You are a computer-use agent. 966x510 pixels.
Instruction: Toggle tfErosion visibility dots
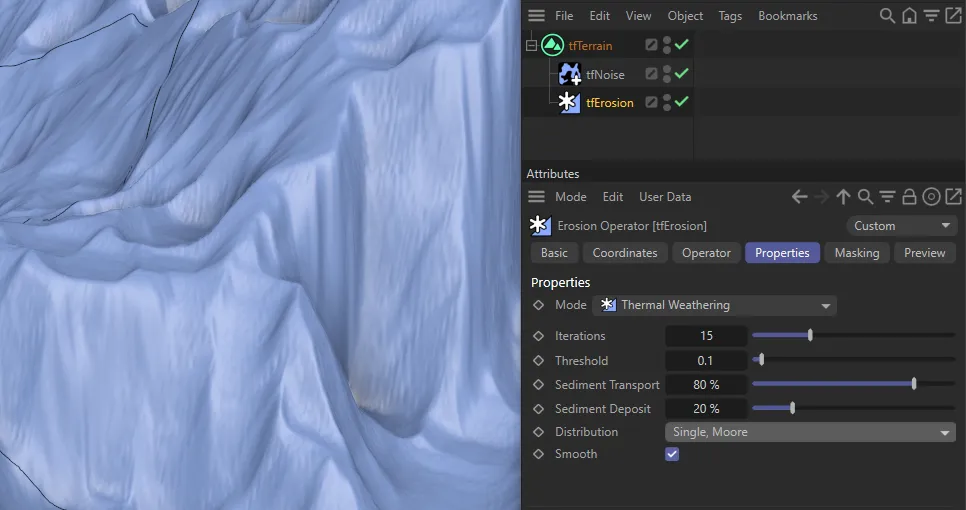(667, 102)
